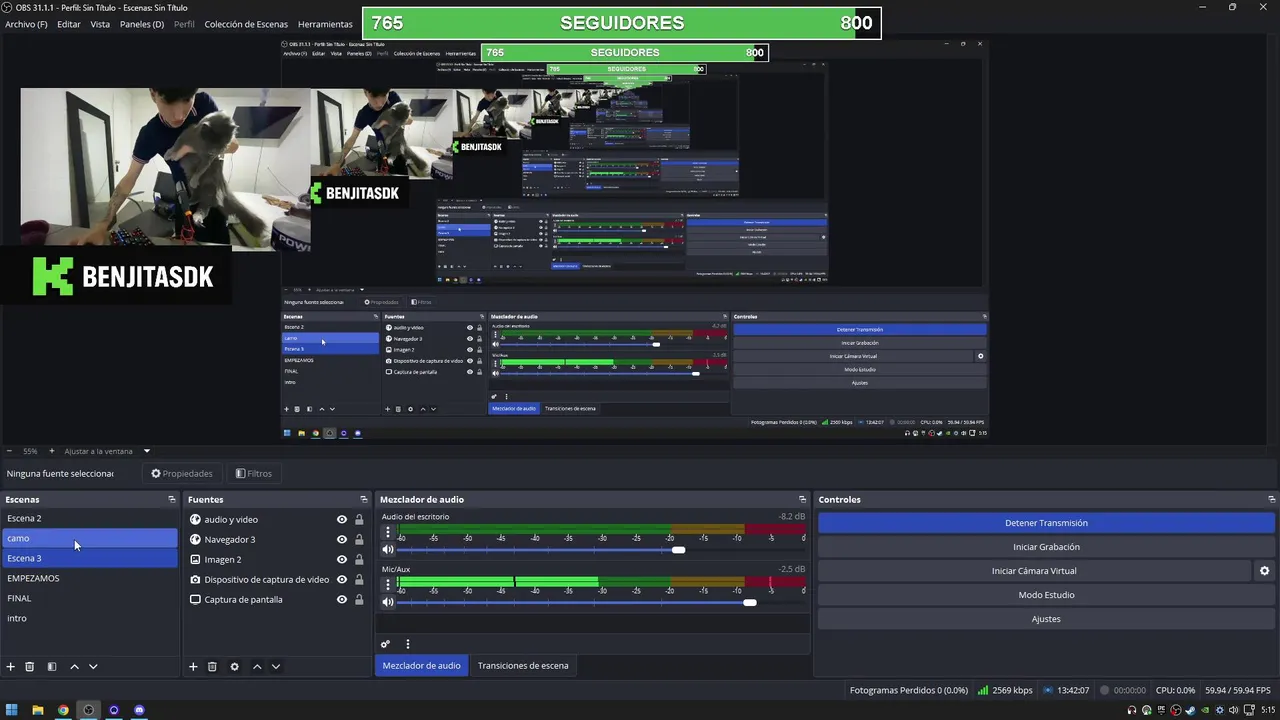Open the Editar menu
The height and width of the screenshot is (720, 1280).
pyautogui.click(x=69, y=24)
